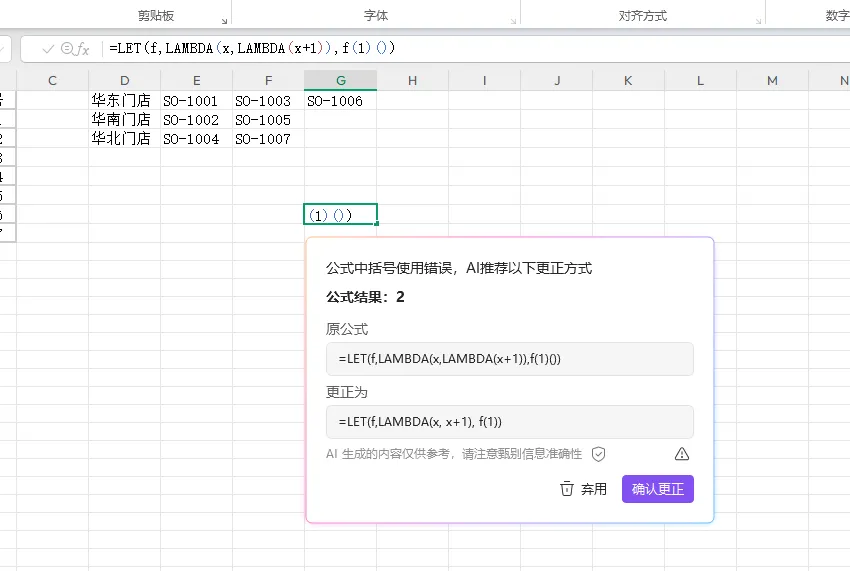The image size is (850, 571).
Task: Select column K header
Action: 628,81
